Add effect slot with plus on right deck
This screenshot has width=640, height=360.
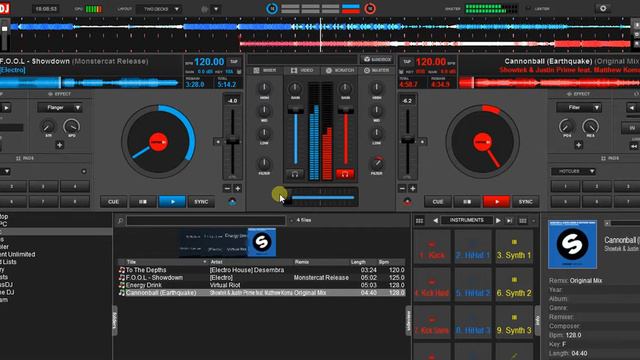click(x=578, y=145)
